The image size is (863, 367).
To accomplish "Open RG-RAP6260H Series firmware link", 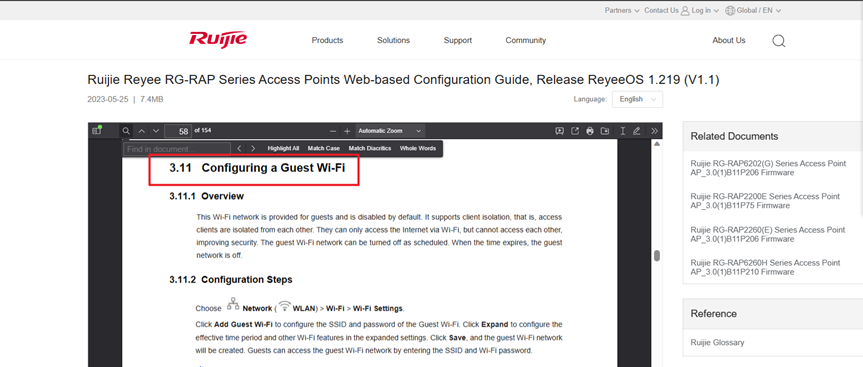I will (766, 267).
